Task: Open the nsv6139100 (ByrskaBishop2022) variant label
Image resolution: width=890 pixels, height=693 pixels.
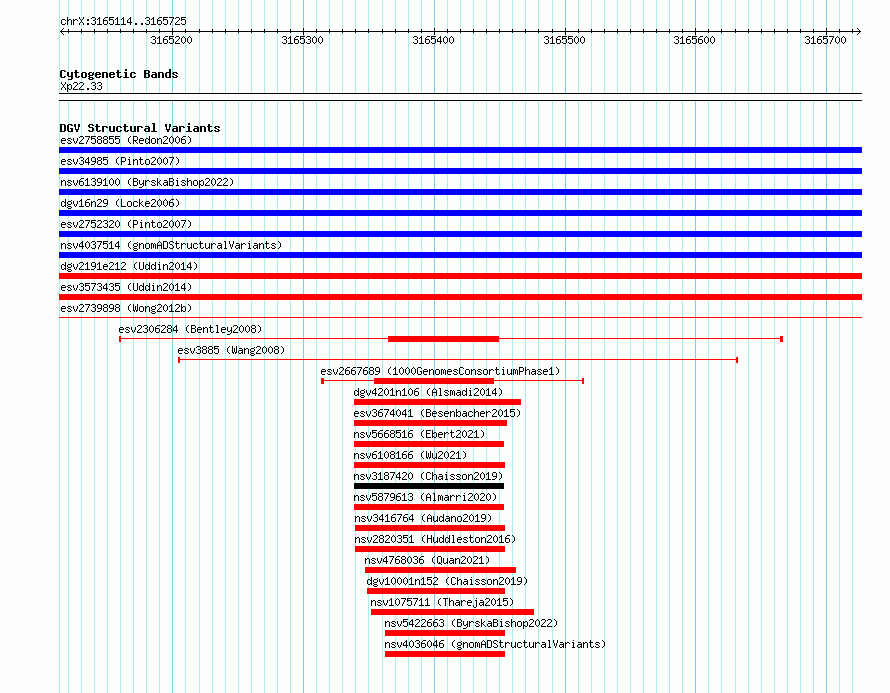Action: 147,182
